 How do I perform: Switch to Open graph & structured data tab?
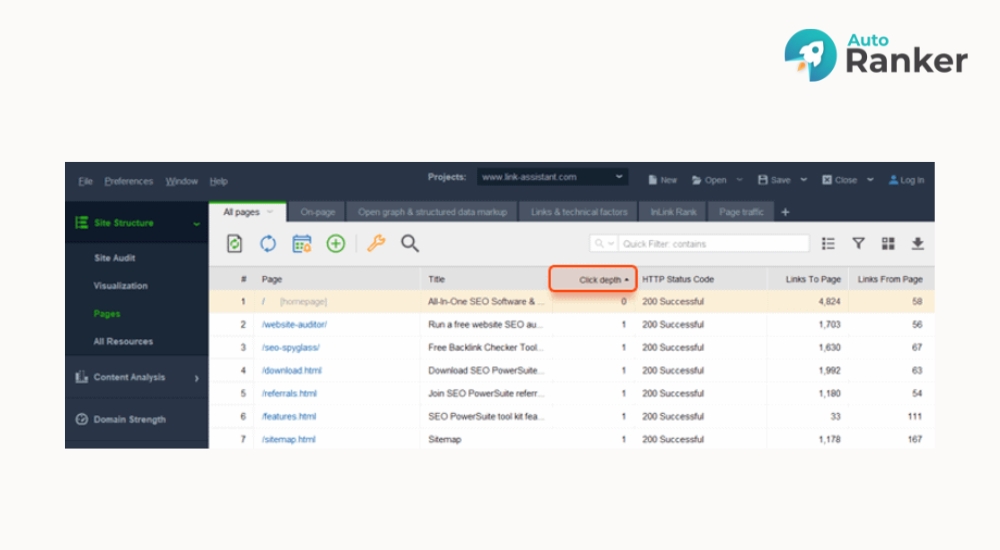coord(432,212)
